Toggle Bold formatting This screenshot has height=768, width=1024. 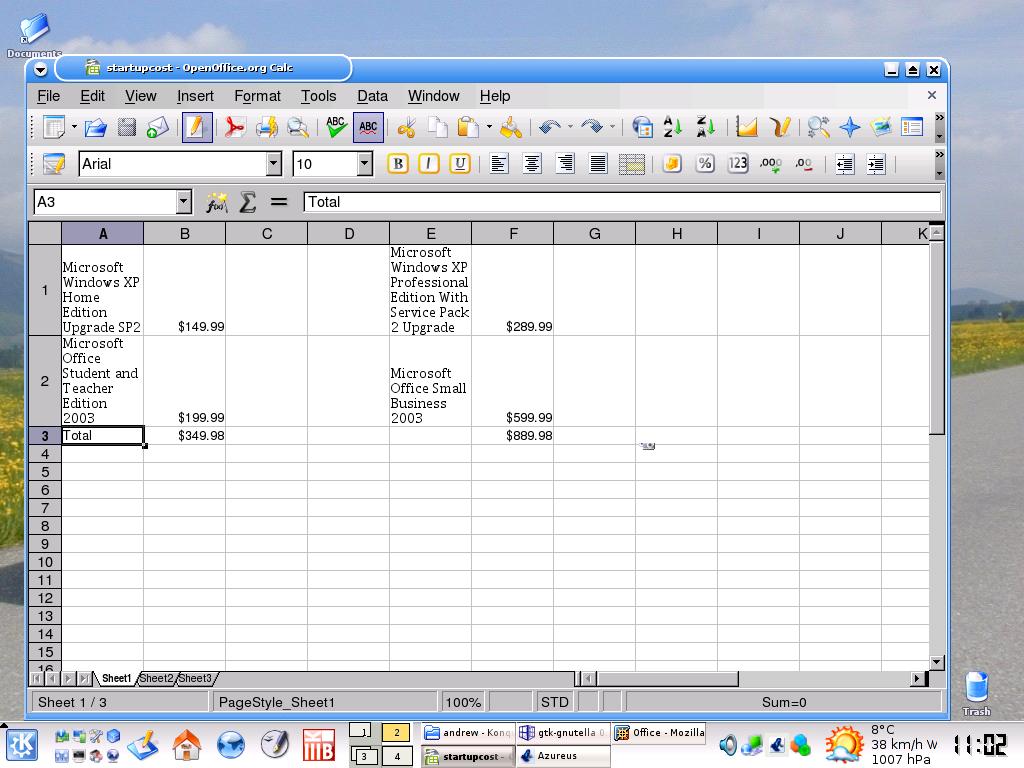(398, 164)
